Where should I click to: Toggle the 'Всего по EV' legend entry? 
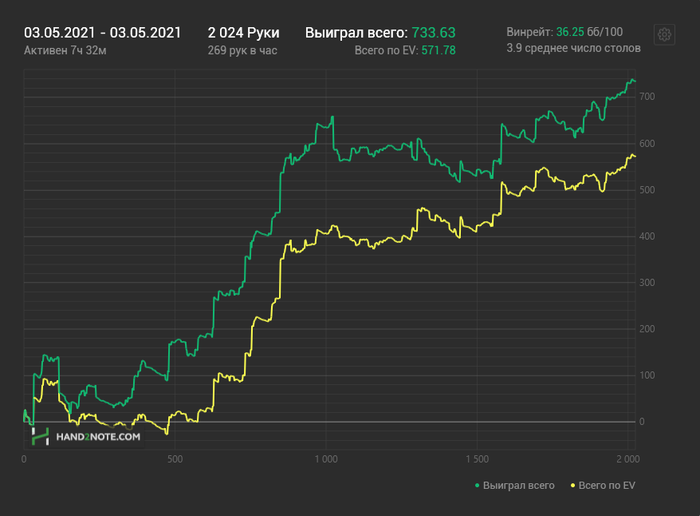(x=603, y=485)
